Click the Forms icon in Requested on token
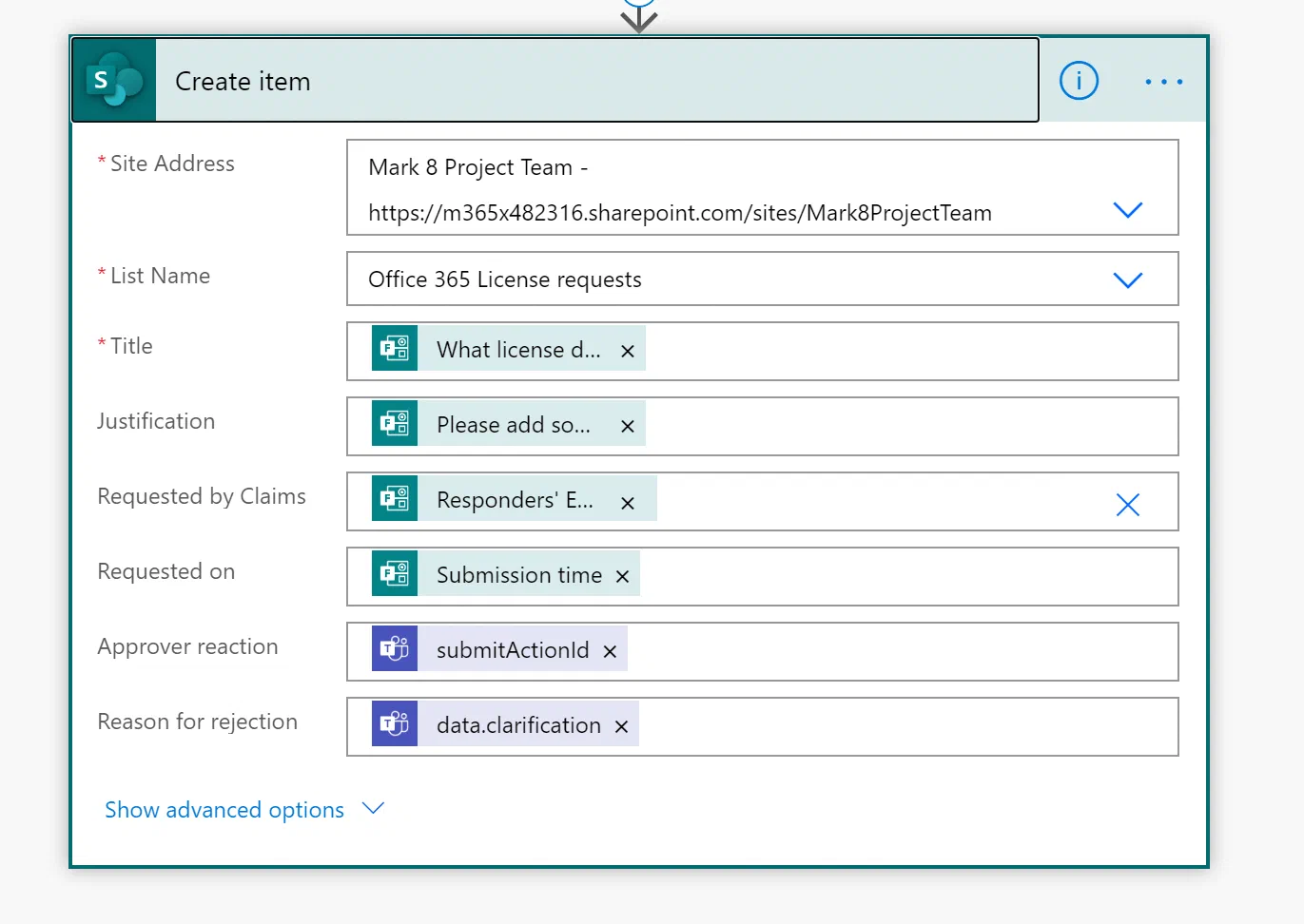The width and height of the screenshot is (1304, 924). [395, 573]
